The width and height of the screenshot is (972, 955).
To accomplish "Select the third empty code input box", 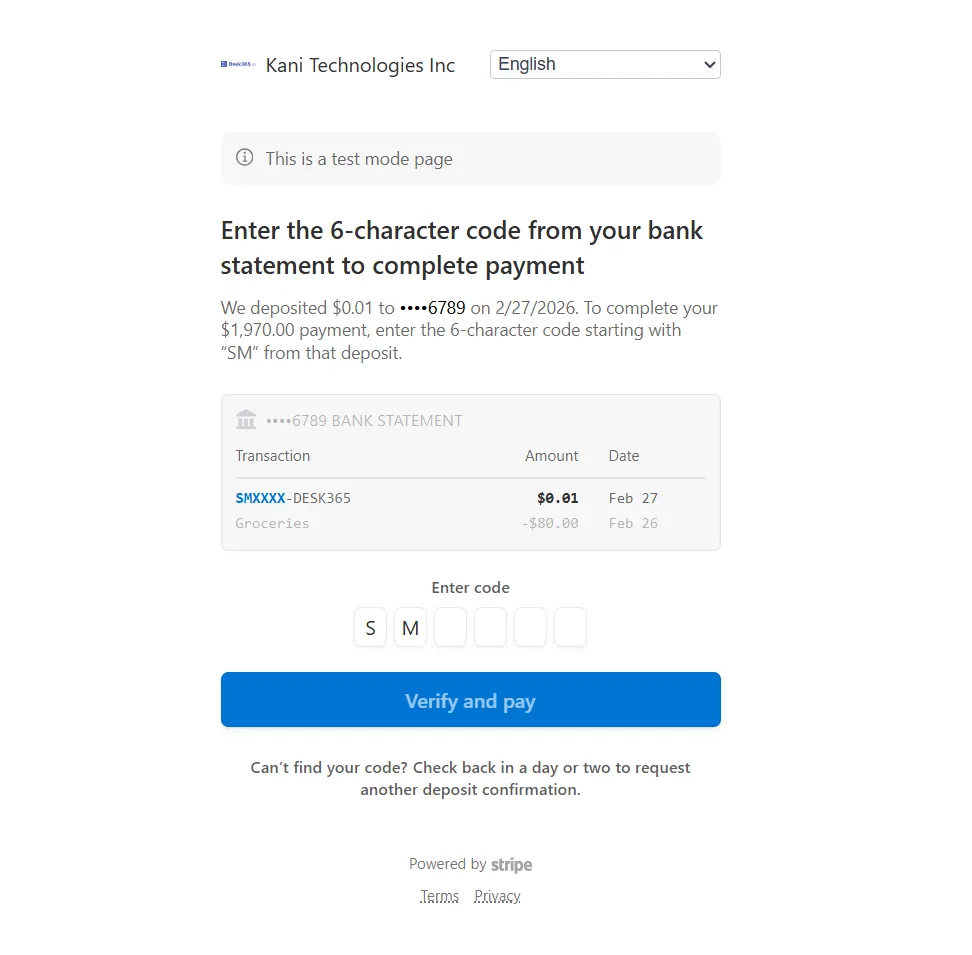I will pos(530,627).
